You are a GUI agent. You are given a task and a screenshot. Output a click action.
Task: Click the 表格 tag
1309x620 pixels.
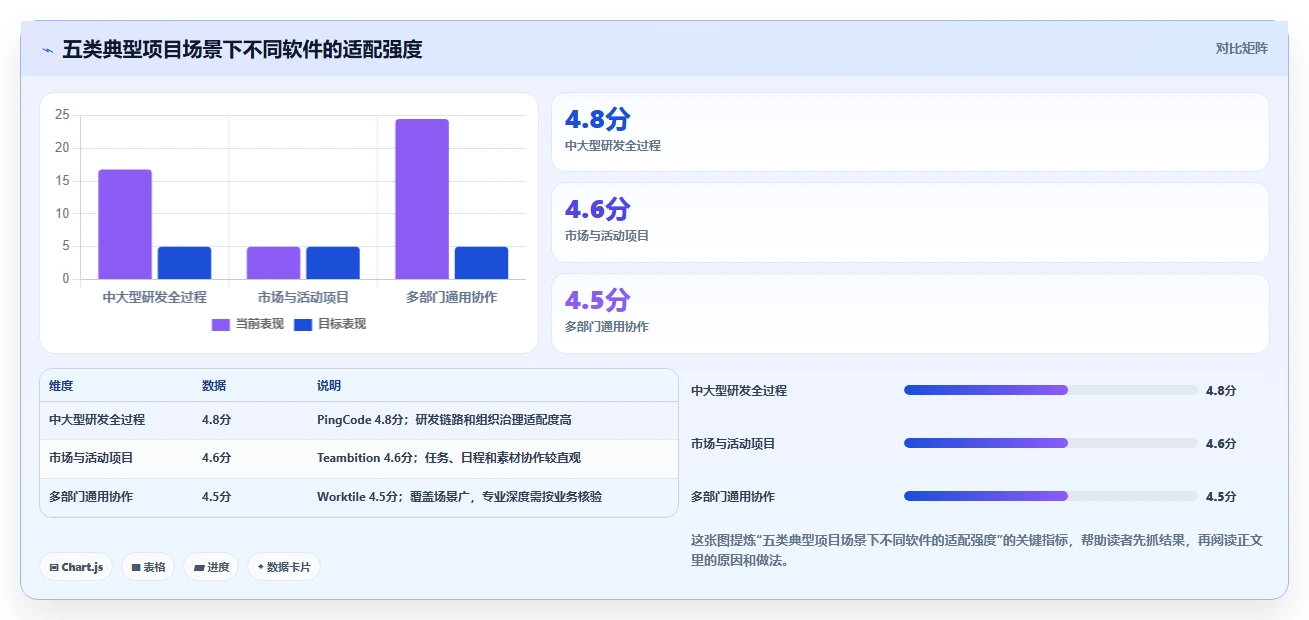coord(148,567)
